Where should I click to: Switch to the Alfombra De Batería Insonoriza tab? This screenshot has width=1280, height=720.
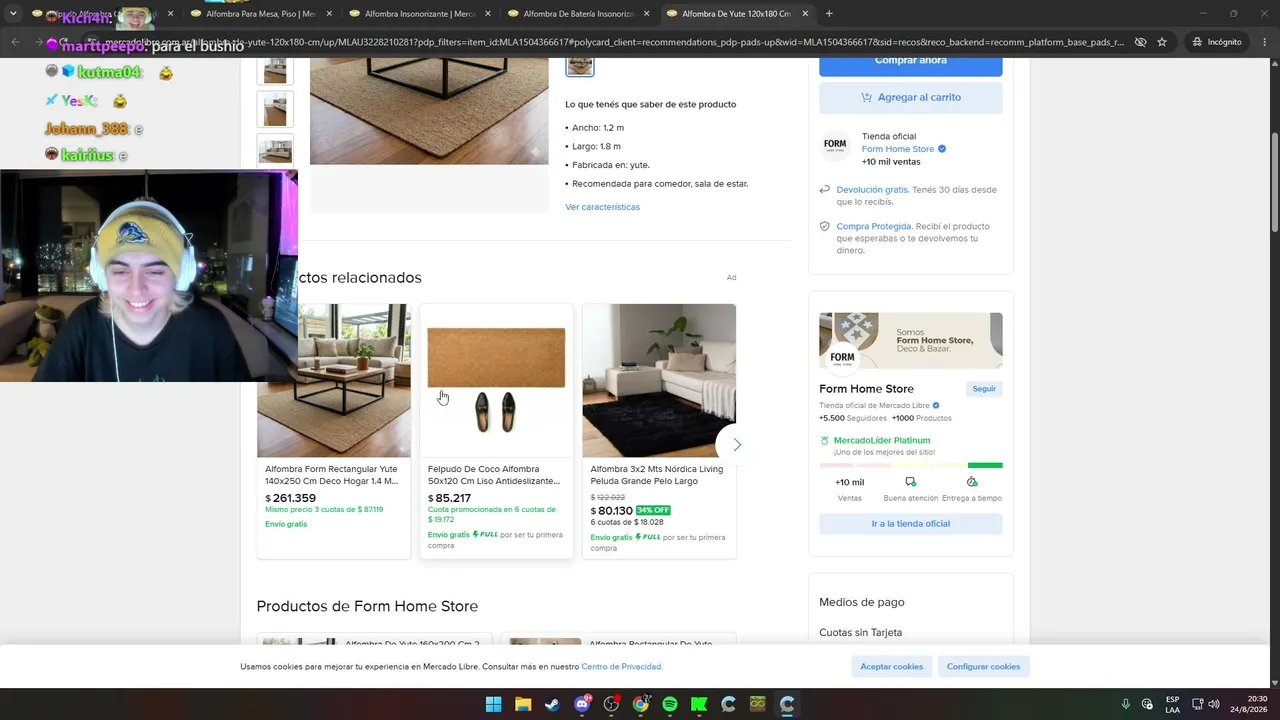pos(578,14)
